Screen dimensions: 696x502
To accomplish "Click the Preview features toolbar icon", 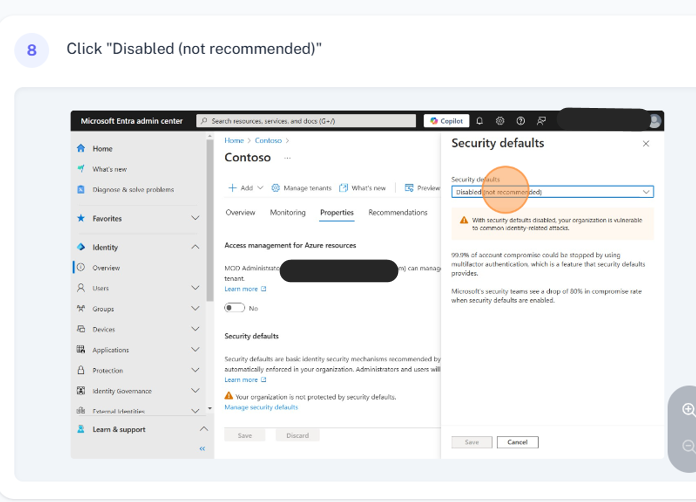I will pyautogui.click(x=409, y=188).
